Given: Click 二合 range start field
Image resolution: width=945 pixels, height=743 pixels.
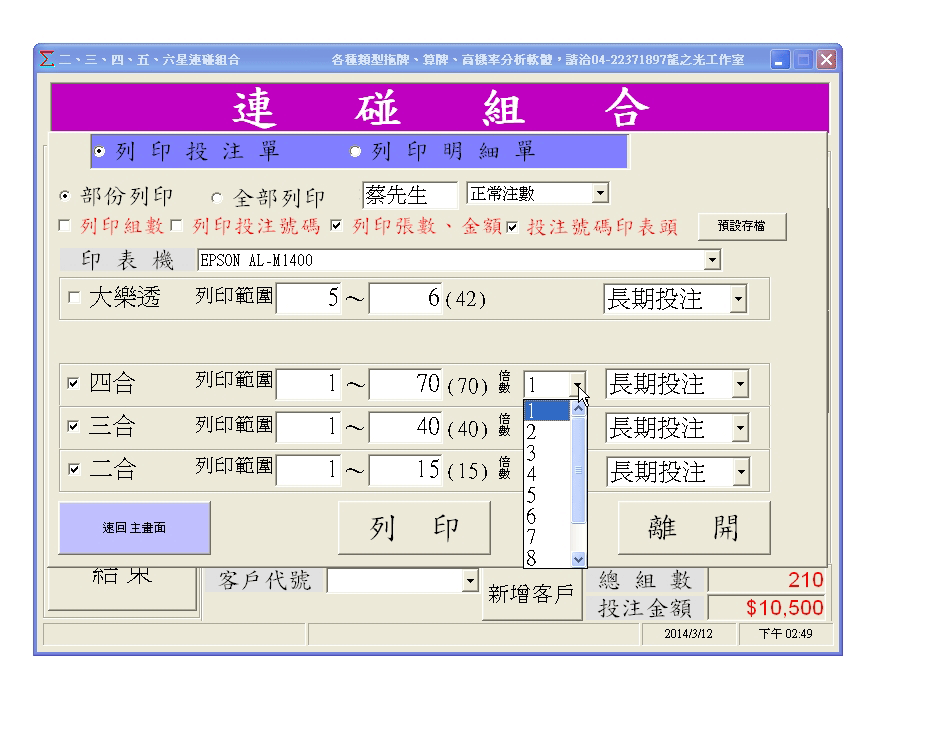Looking at the screenshot, I should pos(309,470).
